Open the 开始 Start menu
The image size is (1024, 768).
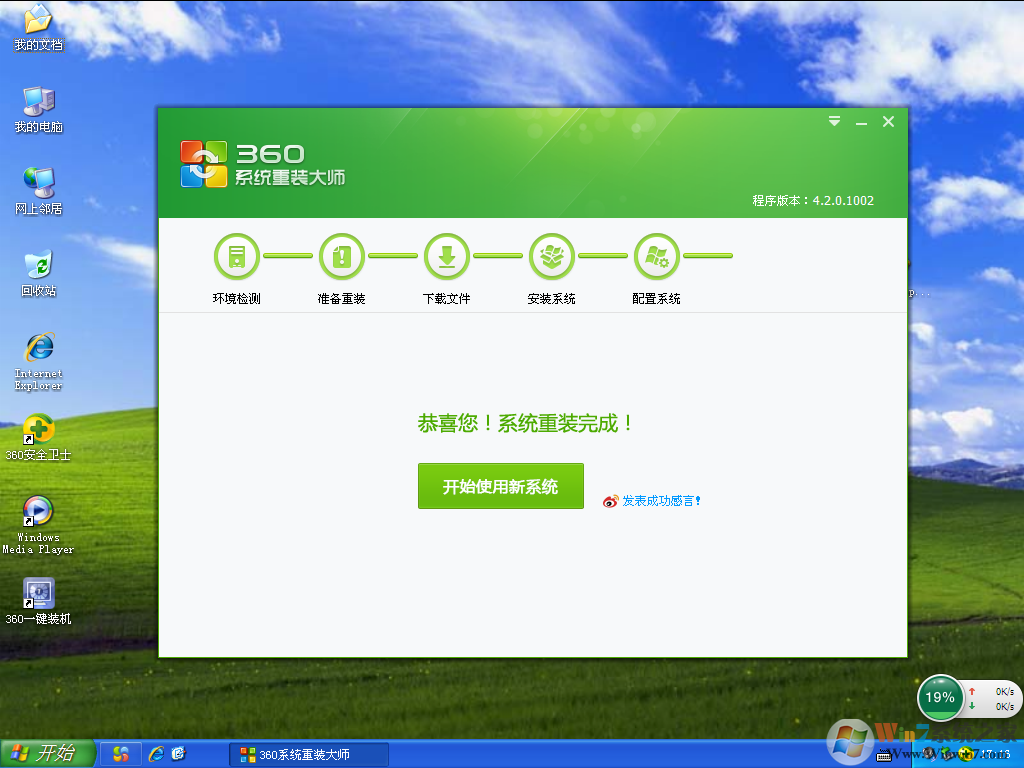[47, 755]
